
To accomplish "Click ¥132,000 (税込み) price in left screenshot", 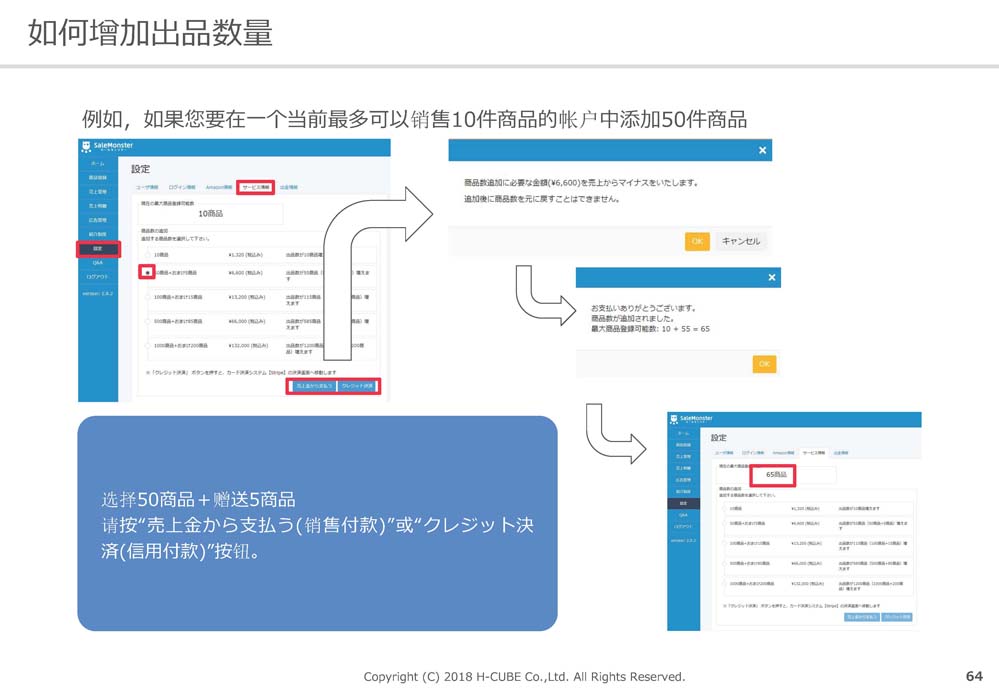I will point(248,346).
